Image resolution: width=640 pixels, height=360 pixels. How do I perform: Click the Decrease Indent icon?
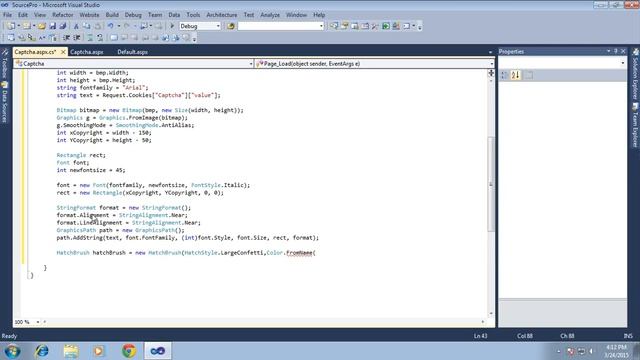point(66,38)
